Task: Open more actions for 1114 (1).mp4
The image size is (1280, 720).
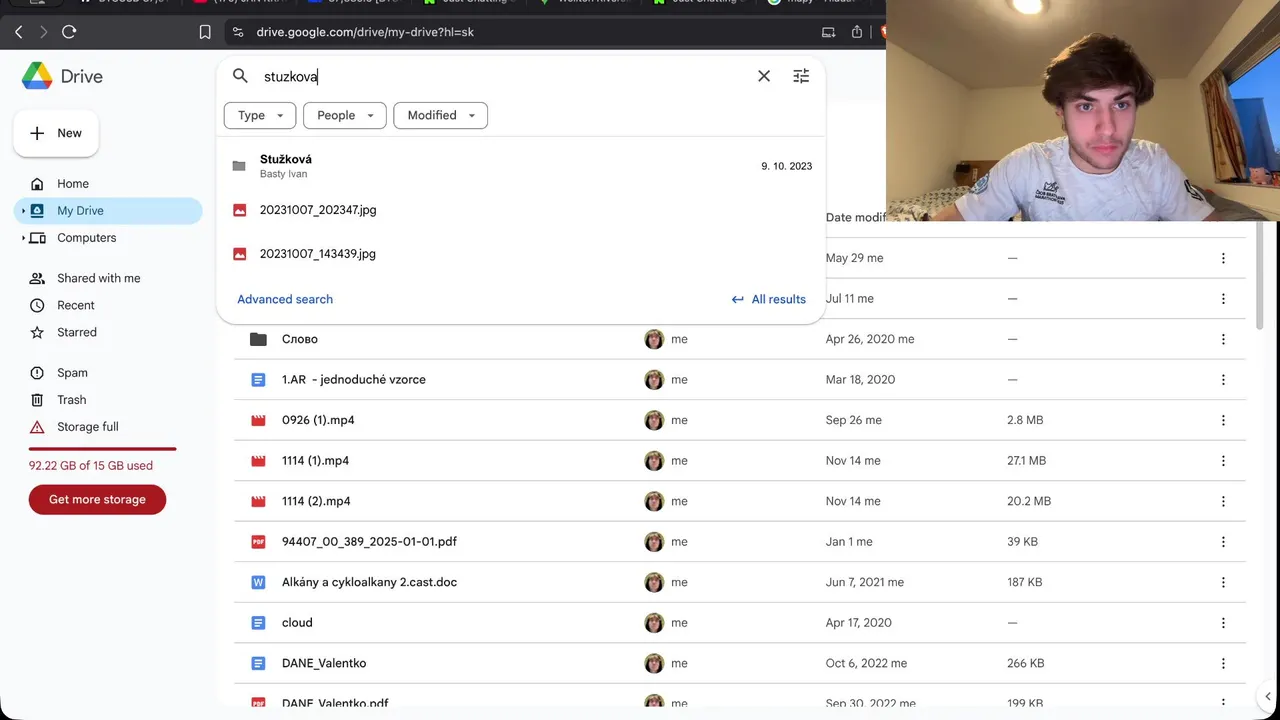Action: (x=1223, y=461)
